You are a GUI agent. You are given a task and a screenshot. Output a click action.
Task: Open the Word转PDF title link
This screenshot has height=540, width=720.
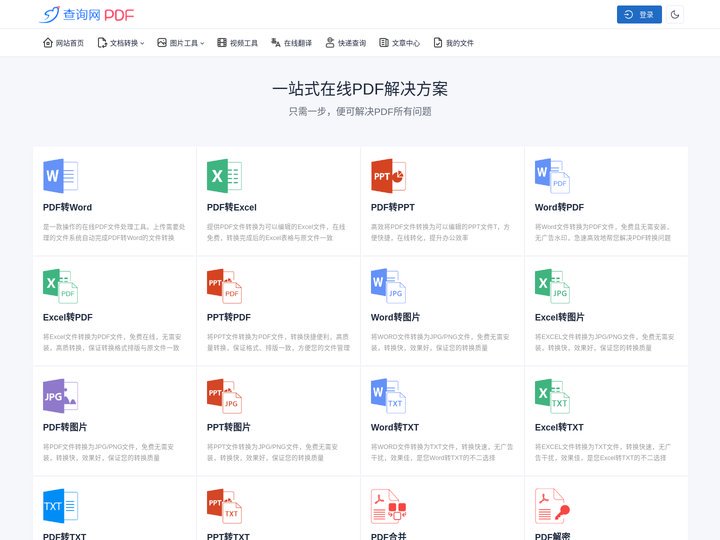(x=559, y=208)
